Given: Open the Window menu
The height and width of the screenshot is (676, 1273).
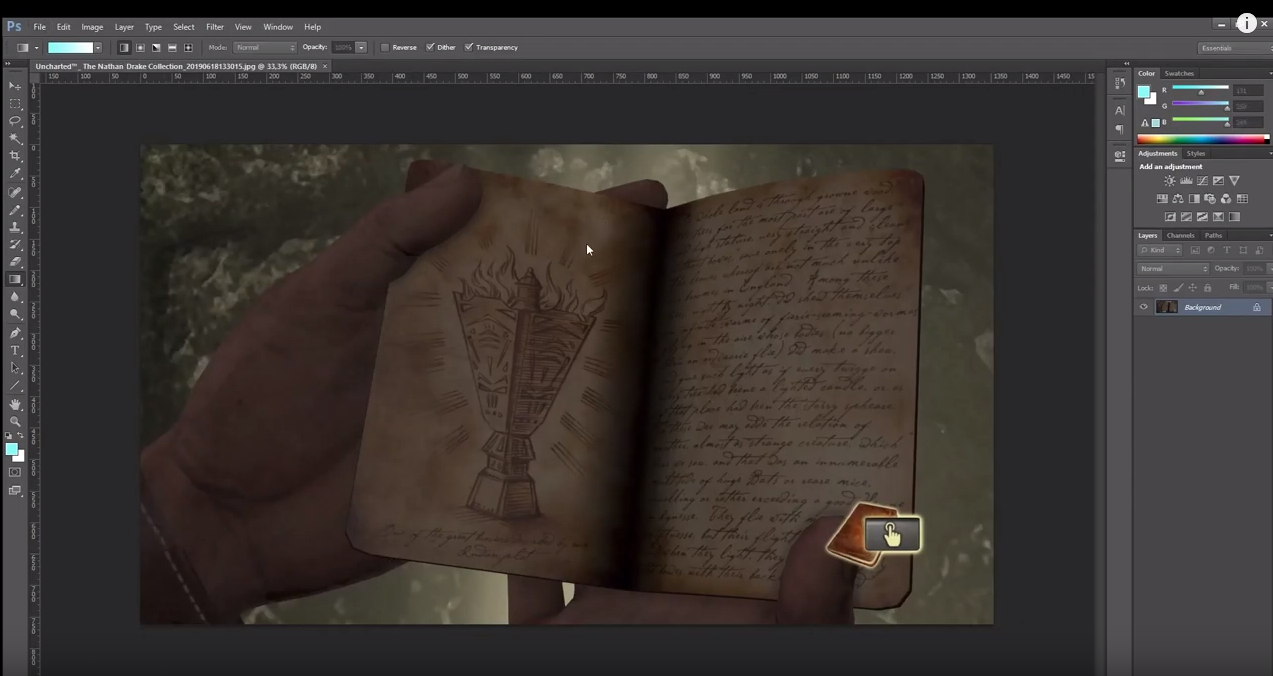Looking at the screenshot, I should point(278,27).
